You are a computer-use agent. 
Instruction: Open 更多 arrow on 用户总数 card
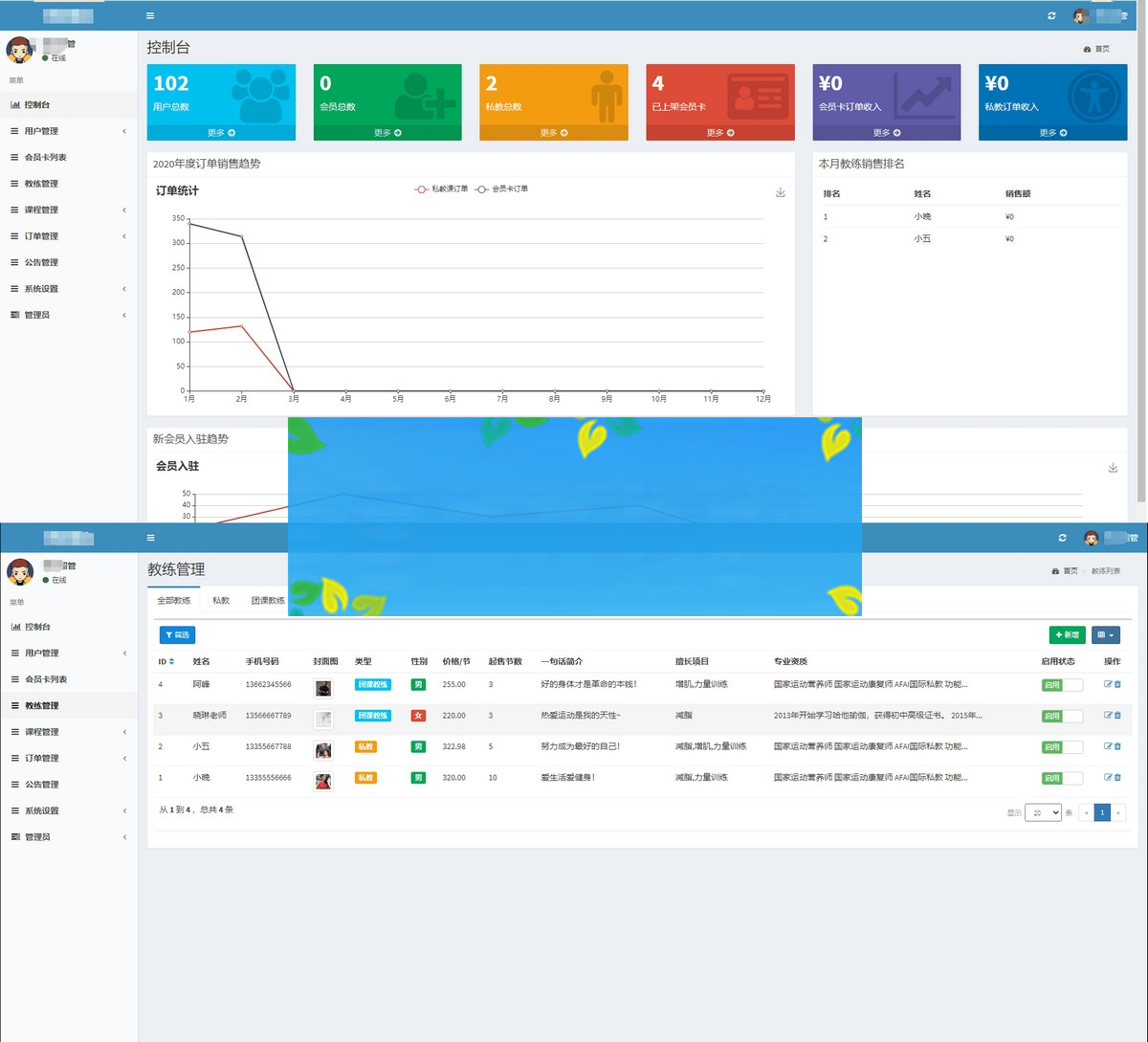[x=221, y=133]
